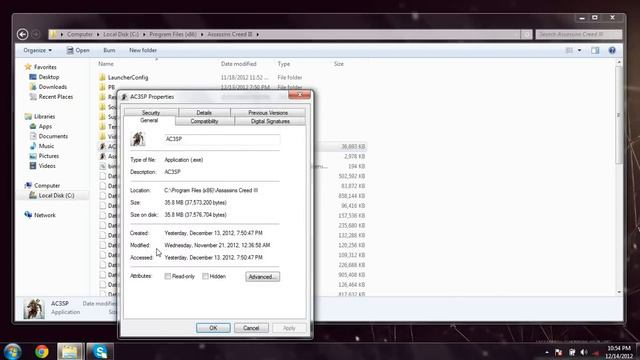Image resolution: width=640 pixels, height=360 pixels.
Task: Click the volume icon in system tray
Action: coord(584,352)
